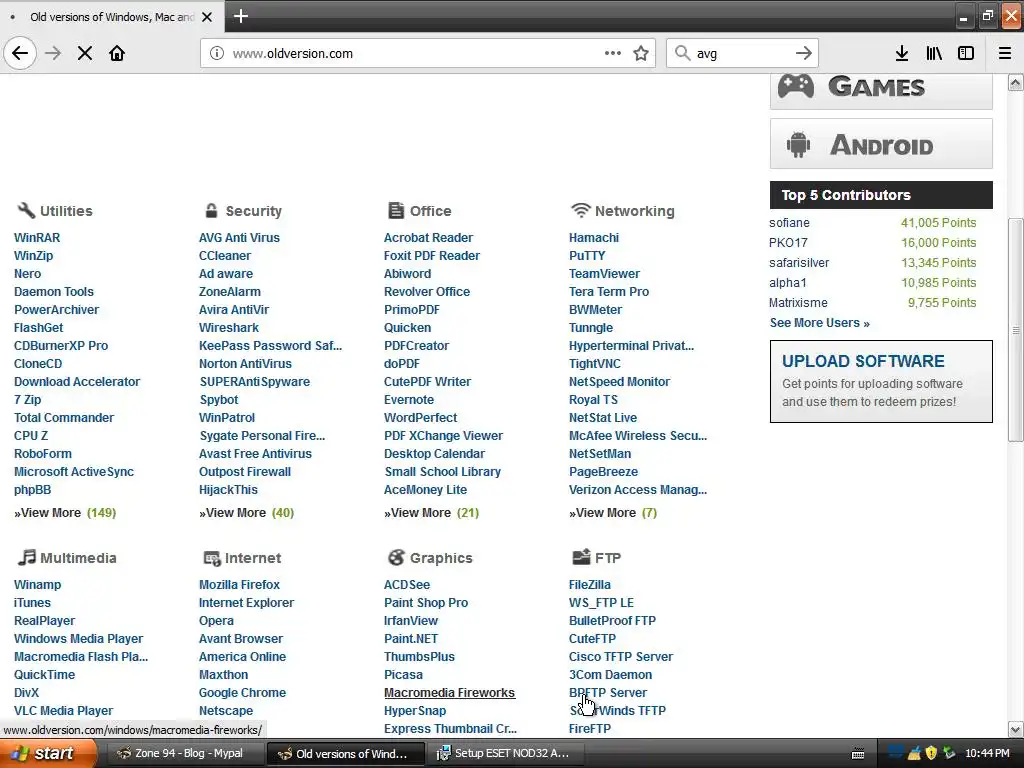
Task: Stop page loading with the X button
Action: click(x=85, y=53)
